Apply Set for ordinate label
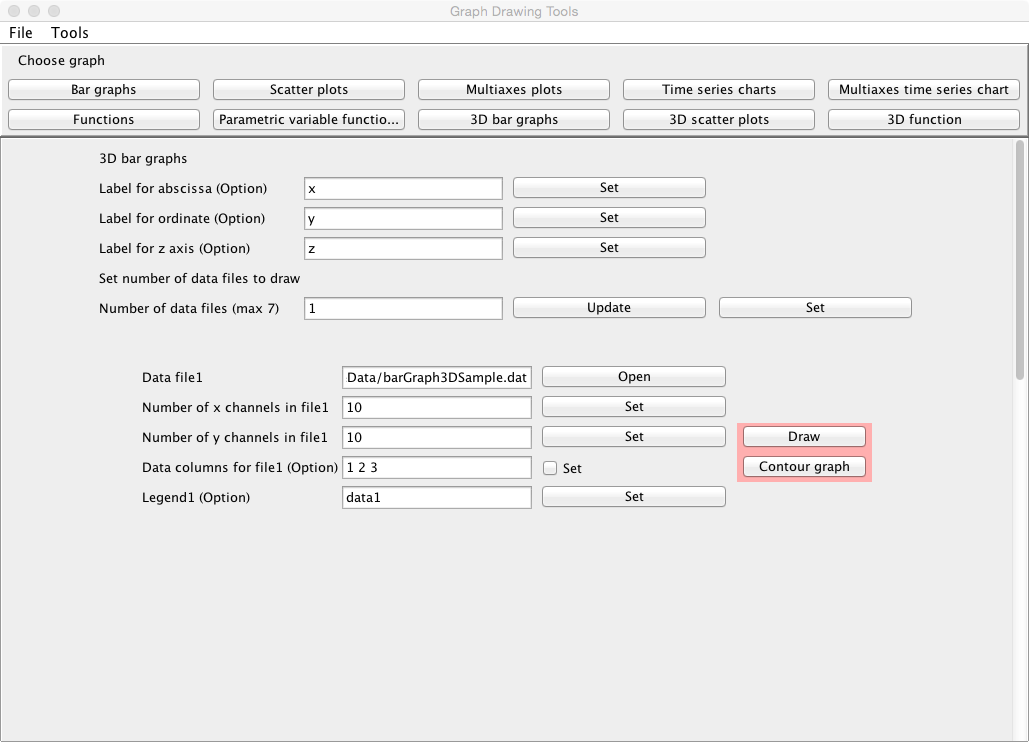1029x743 pixels. (609, 218)
